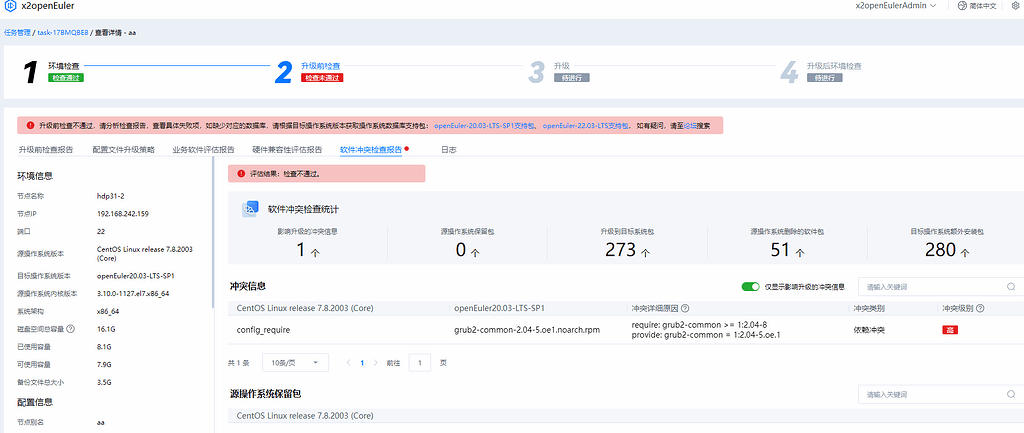Viewport: 1024px width, 433px height.
Task: Click the 前往 page number input field
Action: pyautogui.click(x=420, y=362)
